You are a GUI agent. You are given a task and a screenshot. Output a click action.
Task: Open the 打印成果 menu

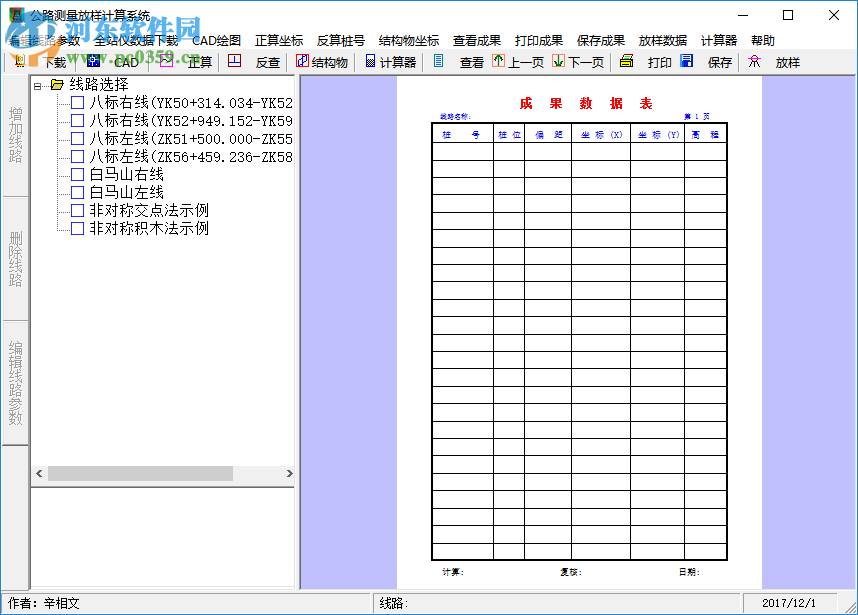click(x=538, y=40)
